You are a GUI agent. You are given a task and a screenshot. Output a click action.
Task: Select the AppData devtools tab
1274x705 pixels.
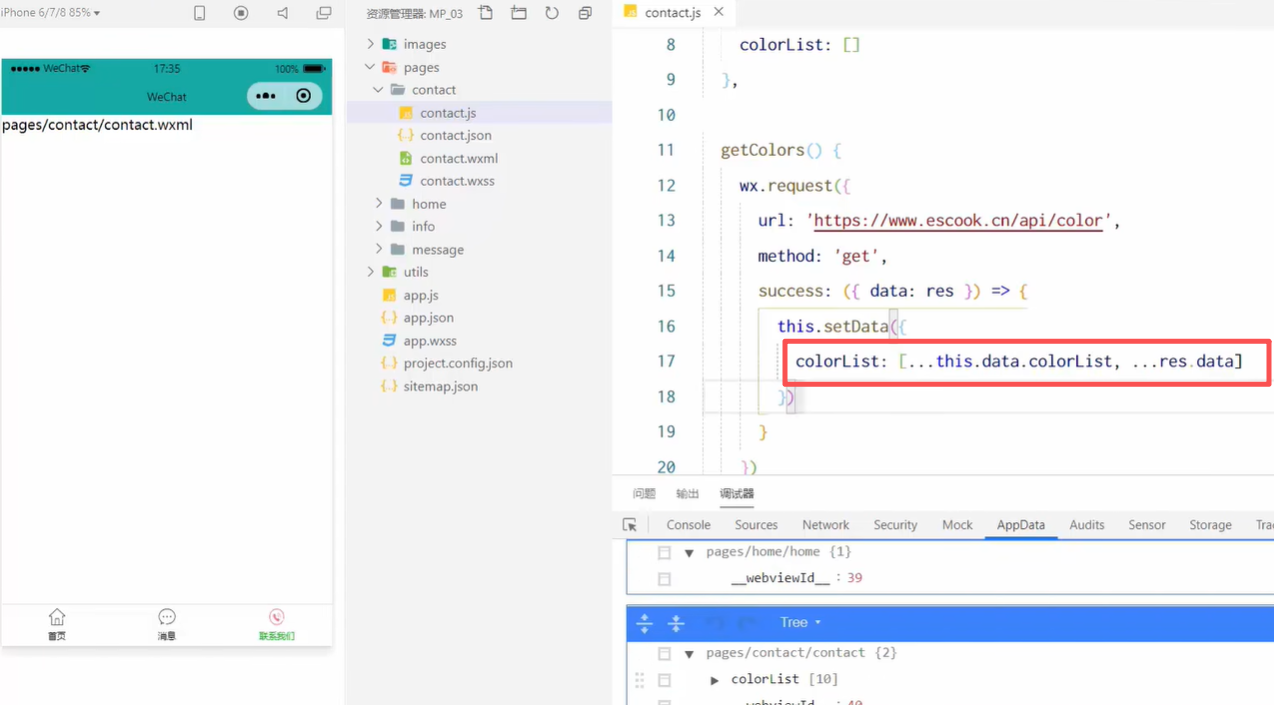1021,525
